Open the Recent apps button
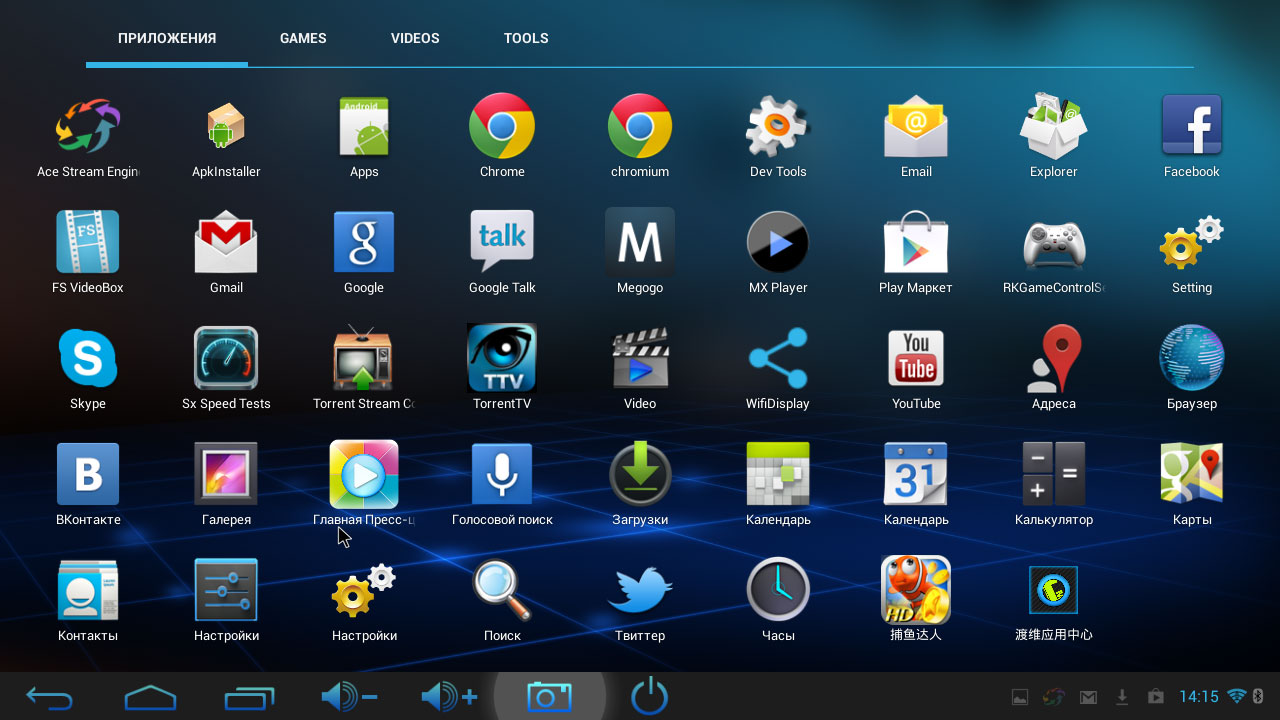 pos(250,697)
